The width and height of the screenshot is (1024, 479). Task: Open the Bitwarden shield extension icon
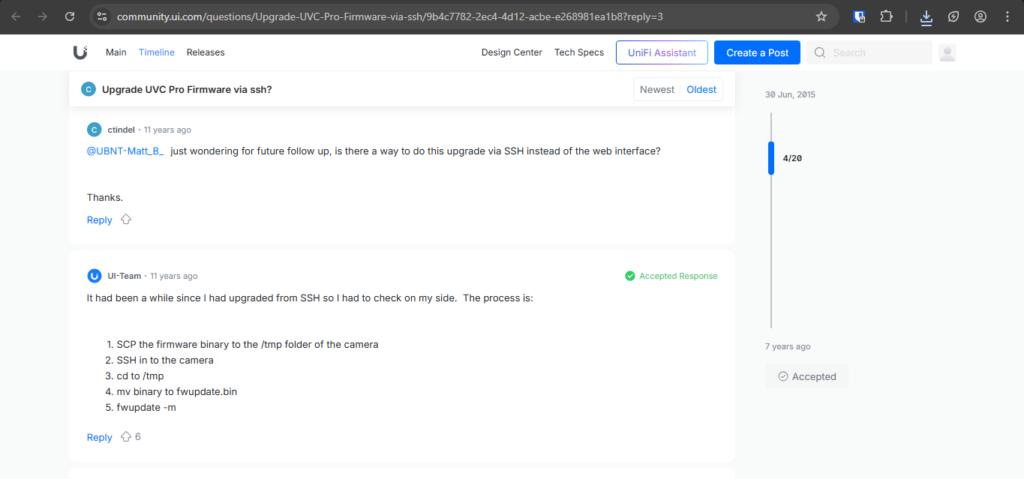pyautogui.click(x=859, y=17)
